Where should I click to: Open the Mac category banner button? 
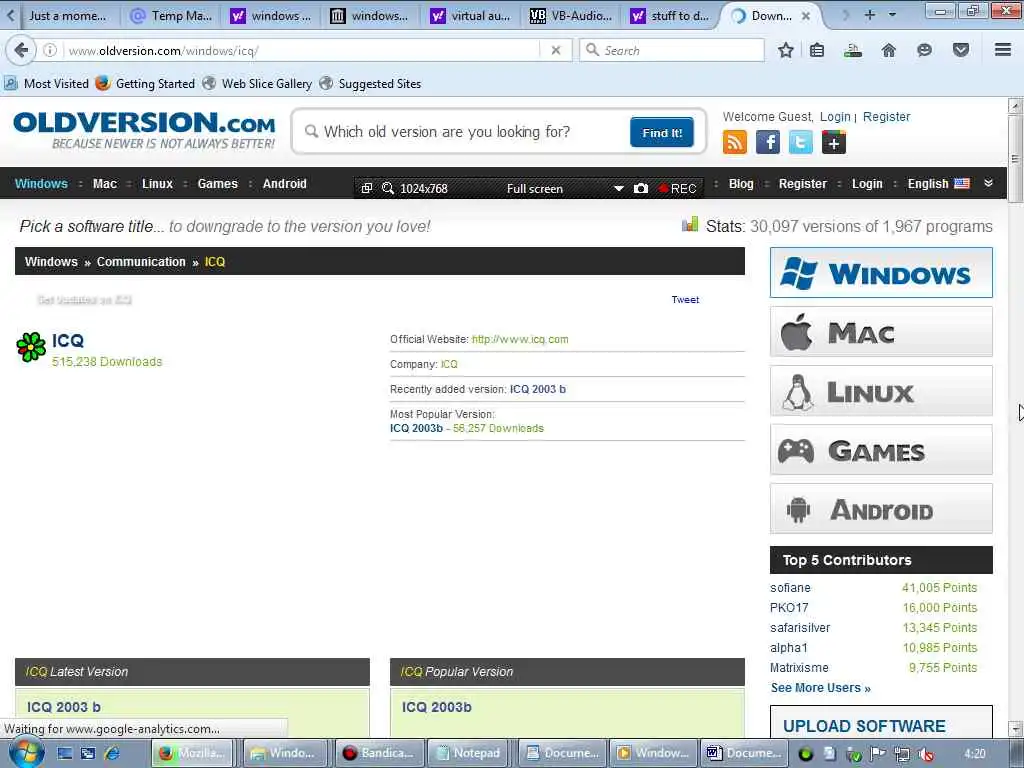881,332
